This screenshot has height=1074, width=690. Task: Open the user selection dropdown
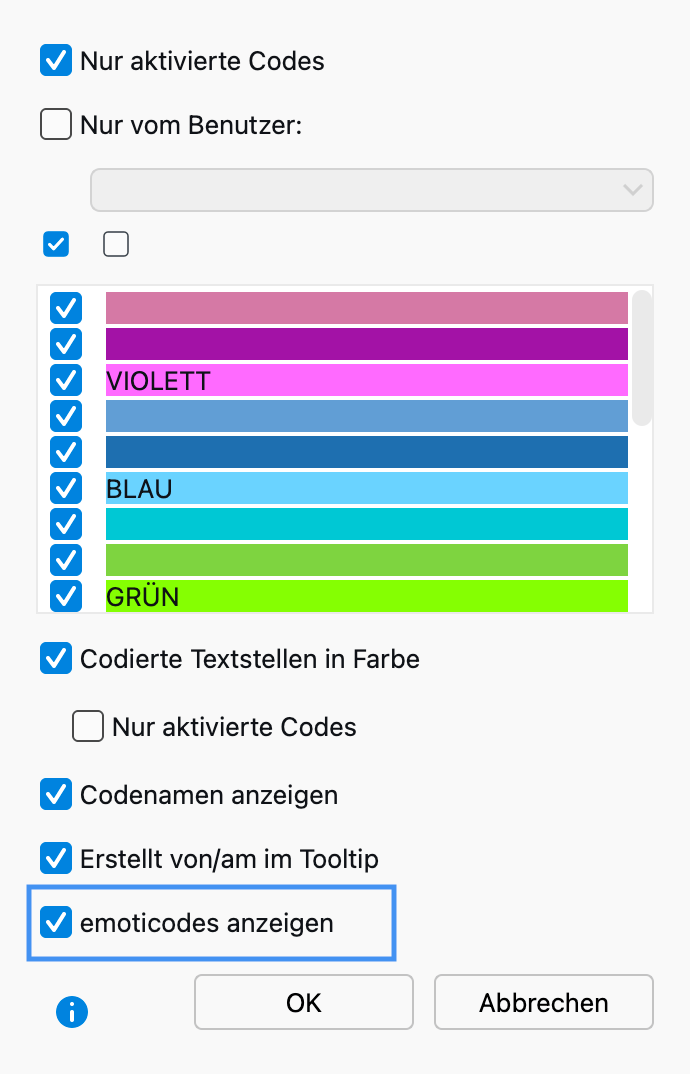click(x=371, y=189)
